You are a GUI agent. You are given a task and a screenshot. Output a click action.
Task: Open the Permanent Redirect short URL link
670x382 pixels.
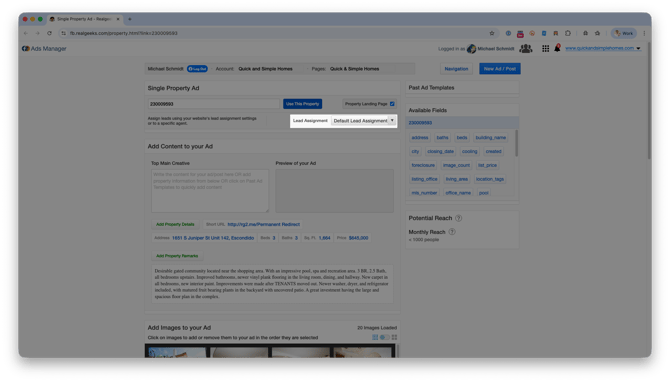[x=264, y=224]
